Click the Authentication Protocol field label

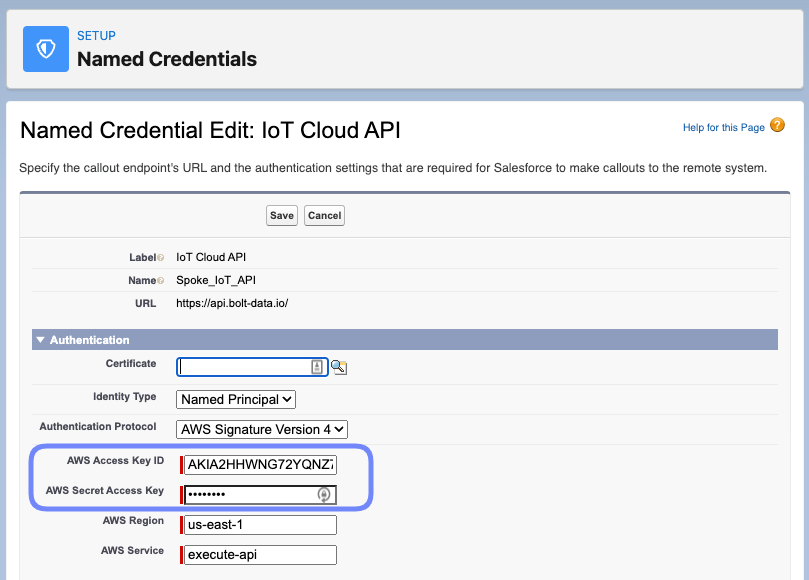98,426
